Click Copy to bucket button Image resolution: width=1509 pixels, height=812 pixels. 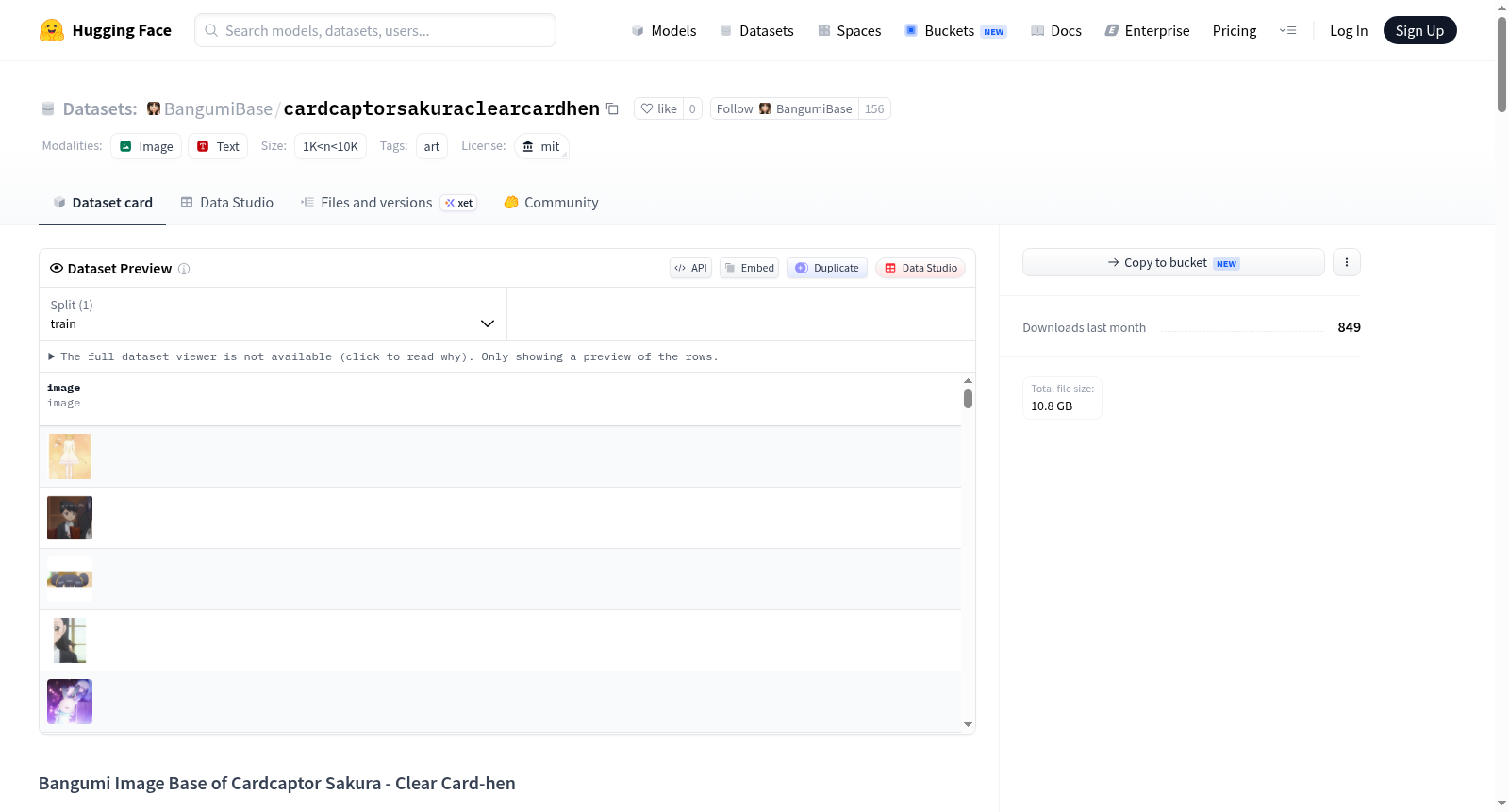[1173, 262]
